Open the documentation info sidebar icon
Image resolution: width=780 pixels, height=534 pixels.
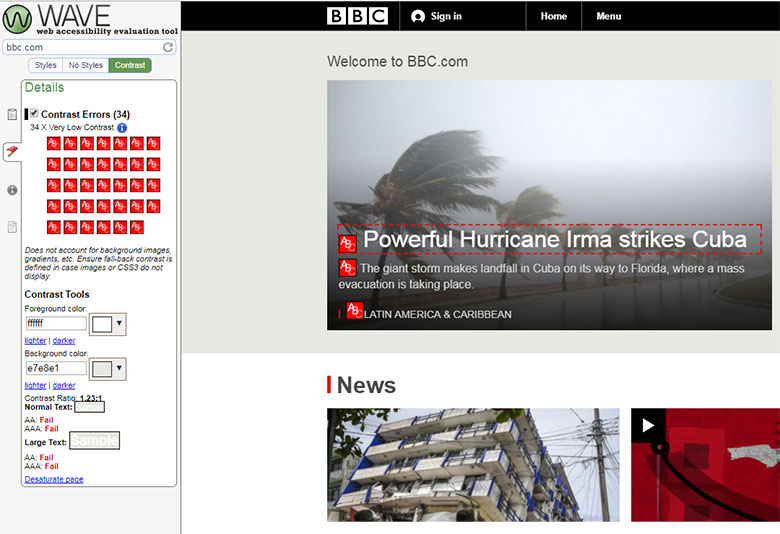tap(12, 190)
